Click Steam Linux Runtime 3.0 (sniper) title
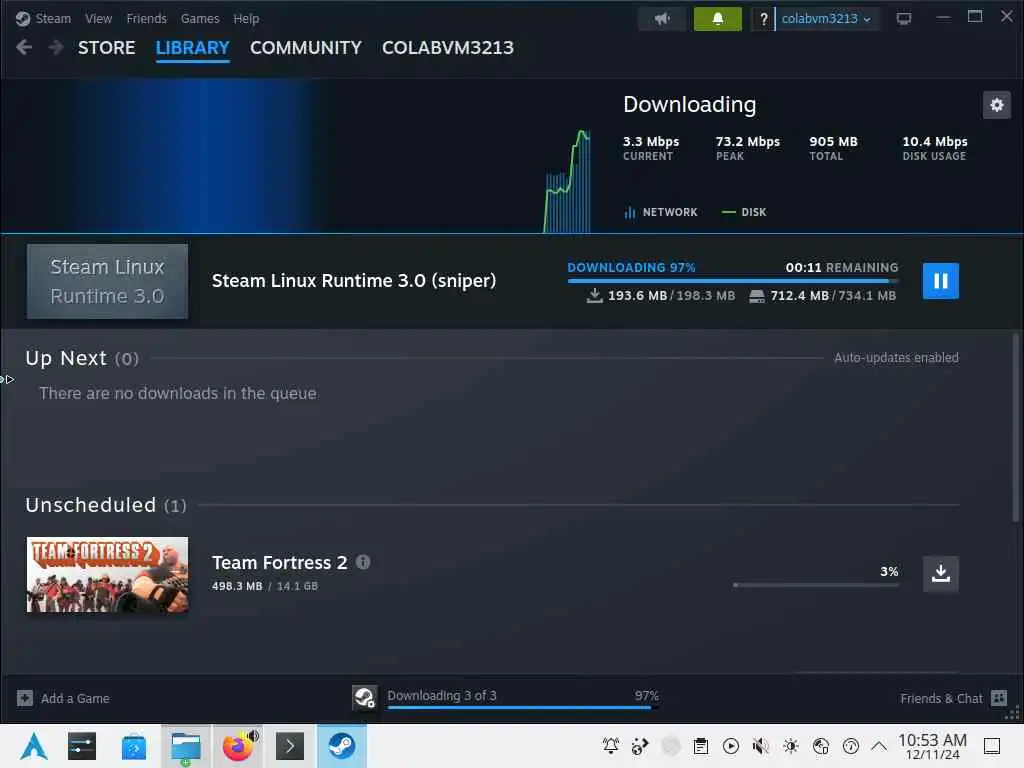This screenshot has height=768, width=1024. (354, 281)
